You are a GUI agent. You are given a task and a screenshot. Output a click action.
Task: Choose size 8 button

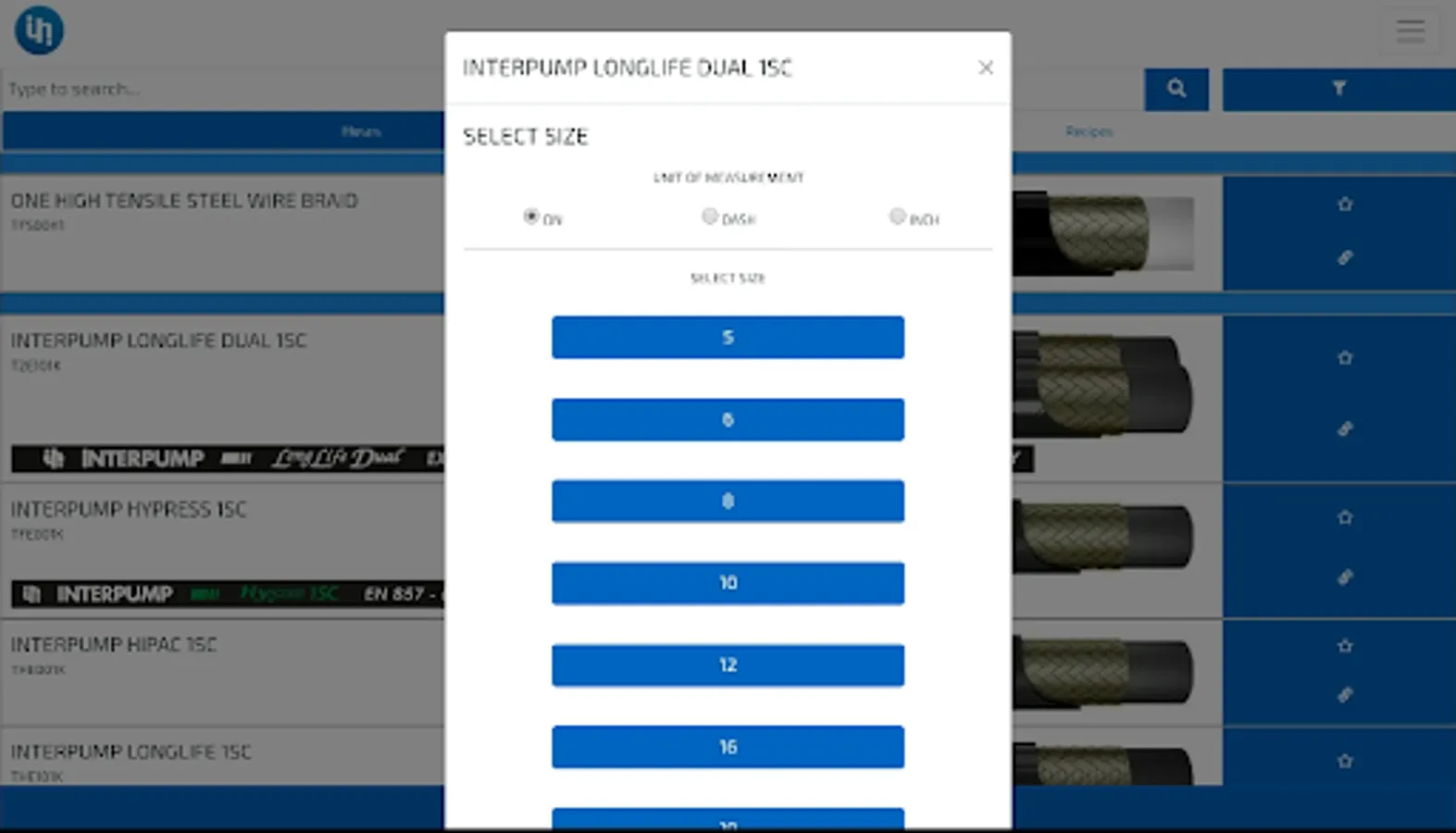[728, 501]
